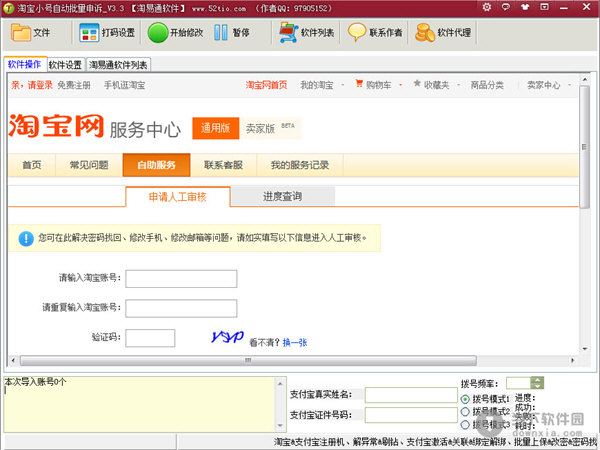Click the app logo in title bar
The image size is (600, 450).
tap(8, 8)
